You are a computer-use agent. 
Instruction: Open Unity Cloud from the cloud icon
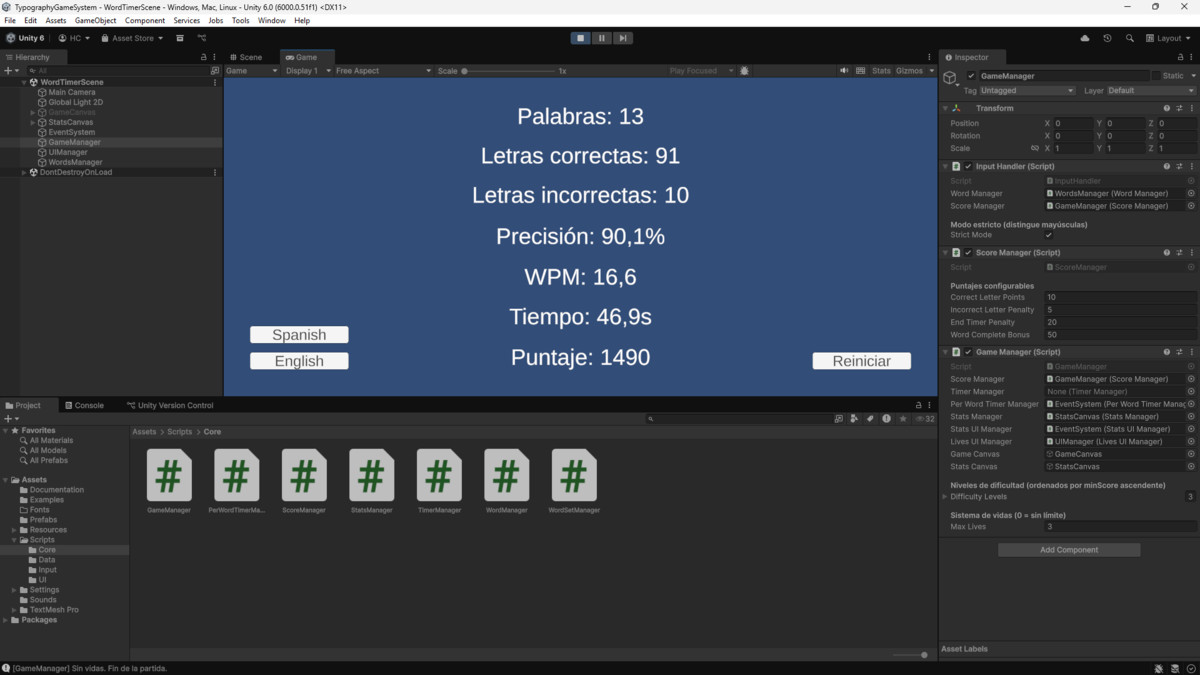1085,38
